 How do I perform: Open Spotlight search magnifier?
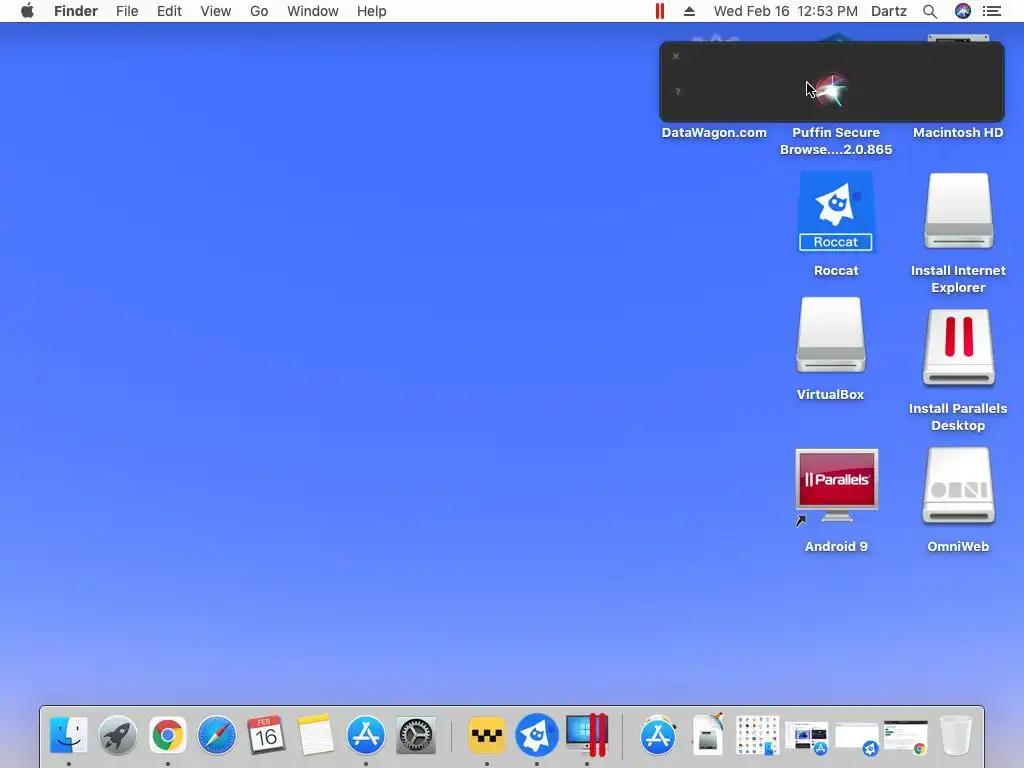point(930,11)
